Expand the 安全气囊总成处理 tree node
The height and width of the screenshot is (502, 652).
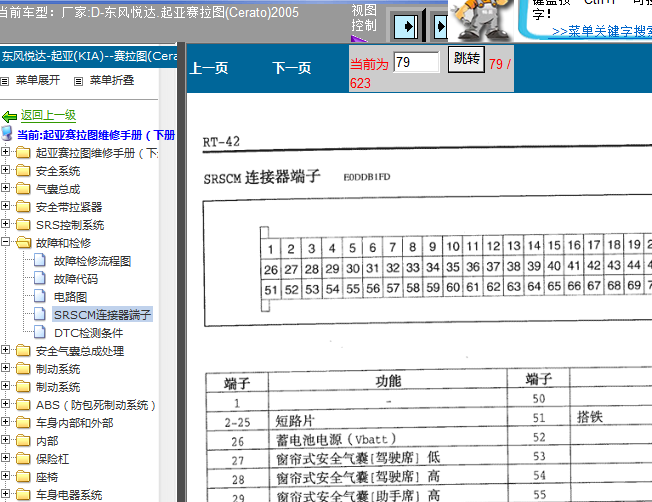click(5, 350)
